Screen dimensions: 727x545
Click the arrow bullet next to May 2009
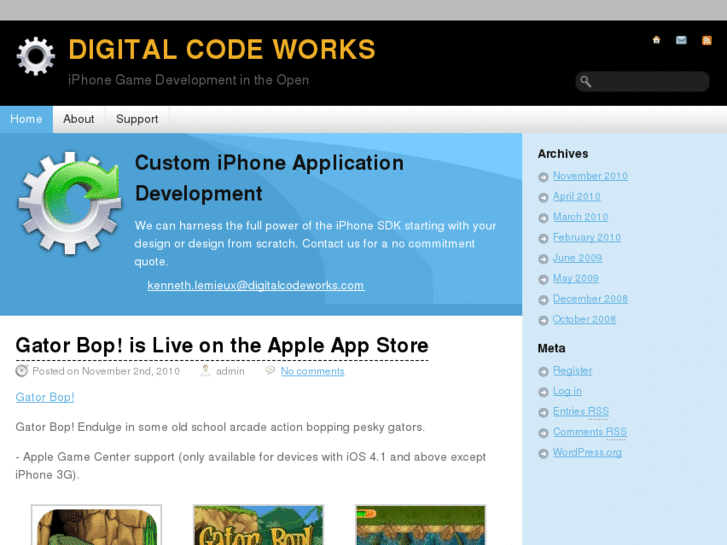coord(543,279)
